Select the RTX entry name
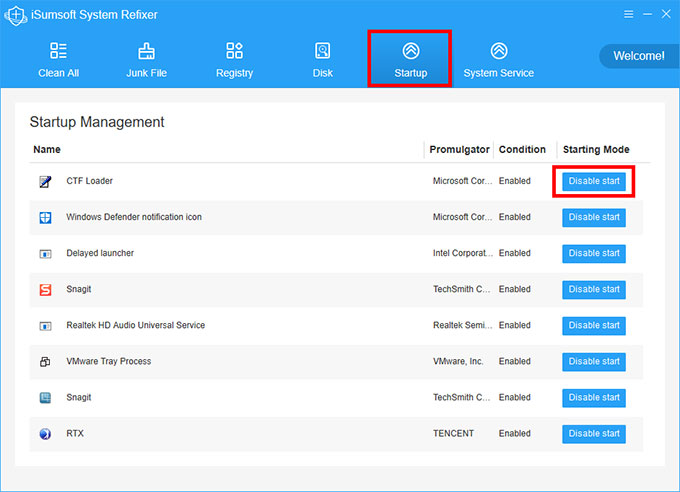Viewport: 680px width, 492px height. tap(75, 433)
